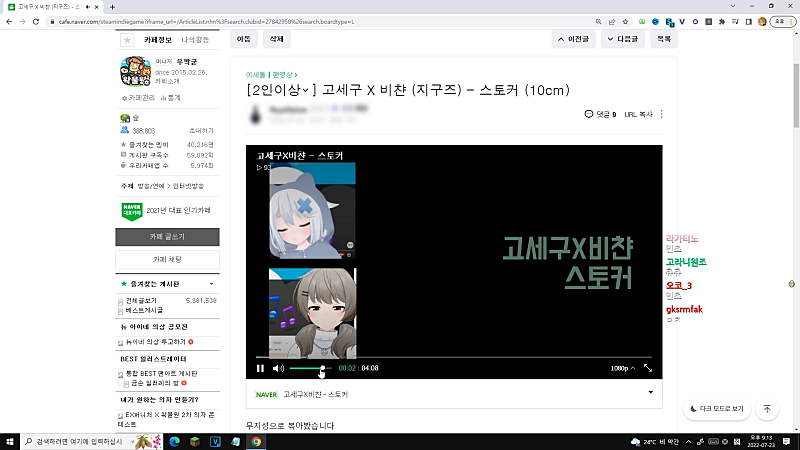Collapse the 즐겨찾는 게시판 section arrow

(x=211, y=284)
